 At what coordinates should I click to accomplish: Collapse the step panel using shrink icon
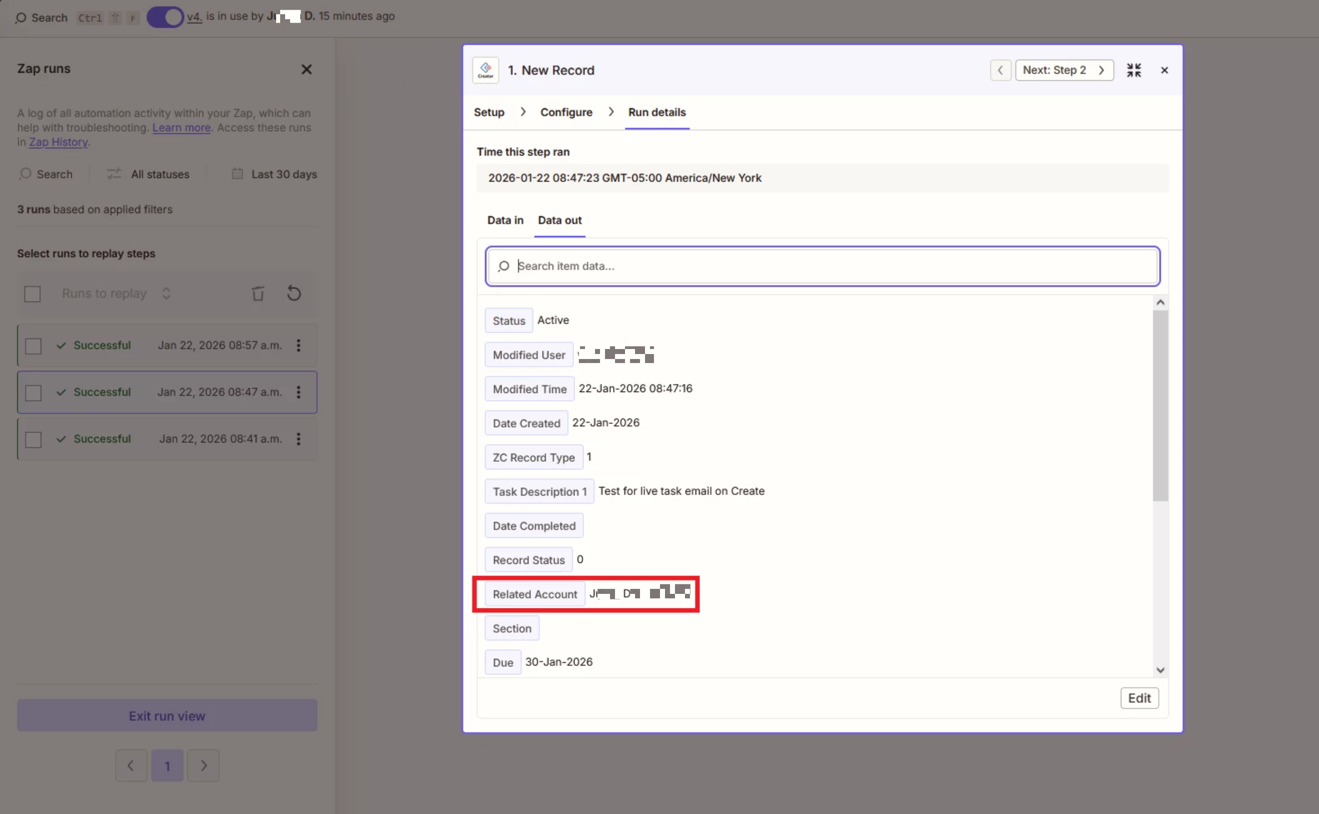(1133, 70)
